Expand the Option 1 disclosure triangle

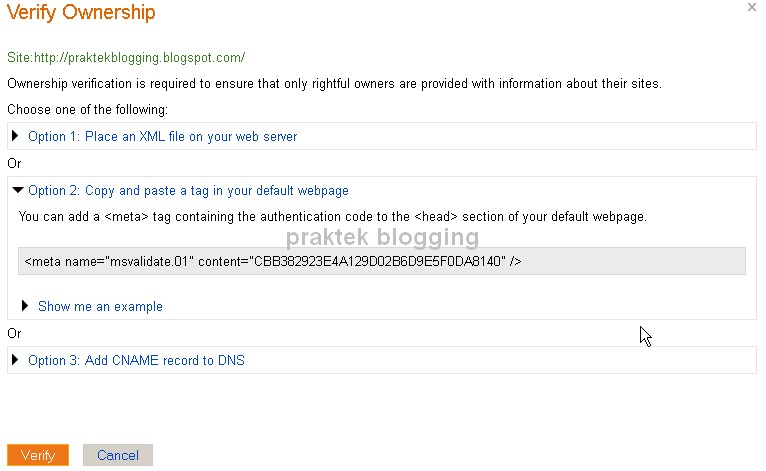coord(15,136)
